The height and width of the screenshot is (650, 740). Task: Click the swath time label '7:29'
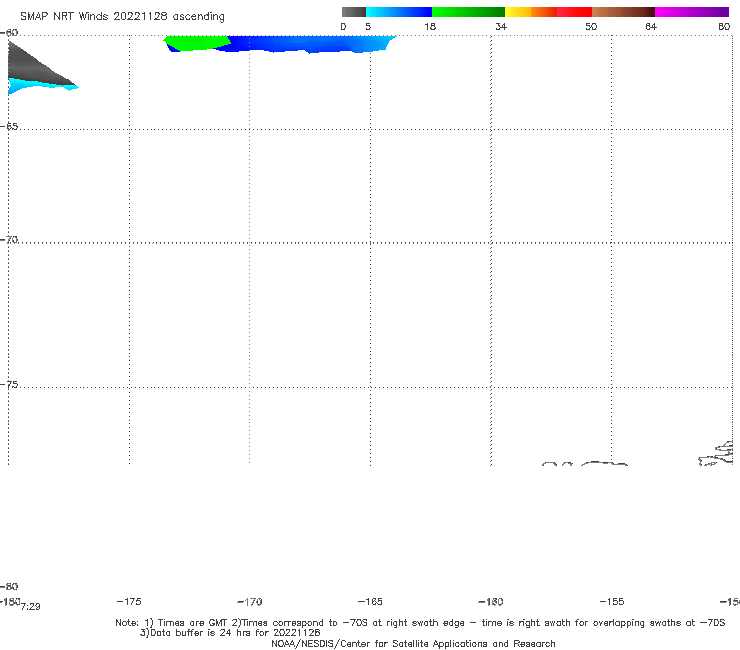(x=31, y=607)
